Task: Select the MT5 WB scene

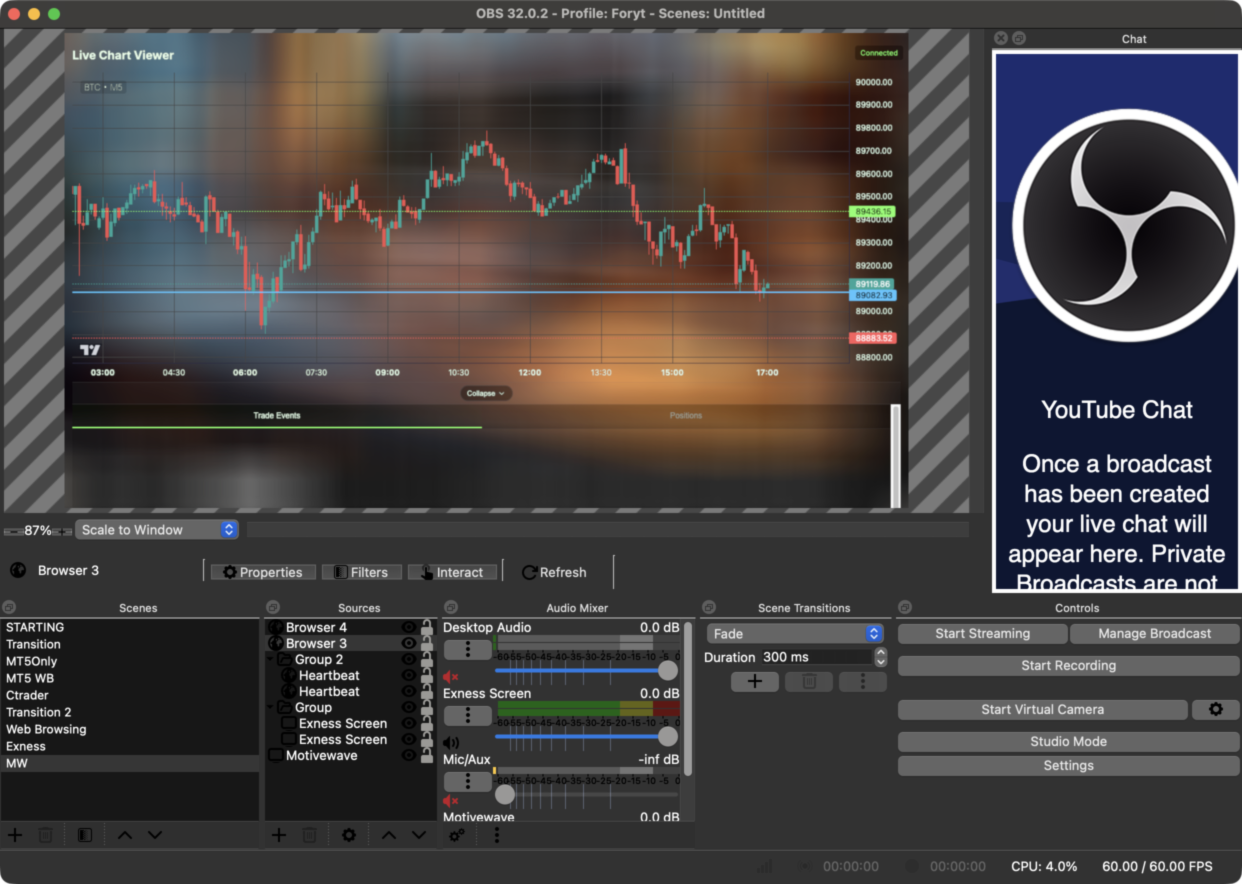Action: click(130, 678)
